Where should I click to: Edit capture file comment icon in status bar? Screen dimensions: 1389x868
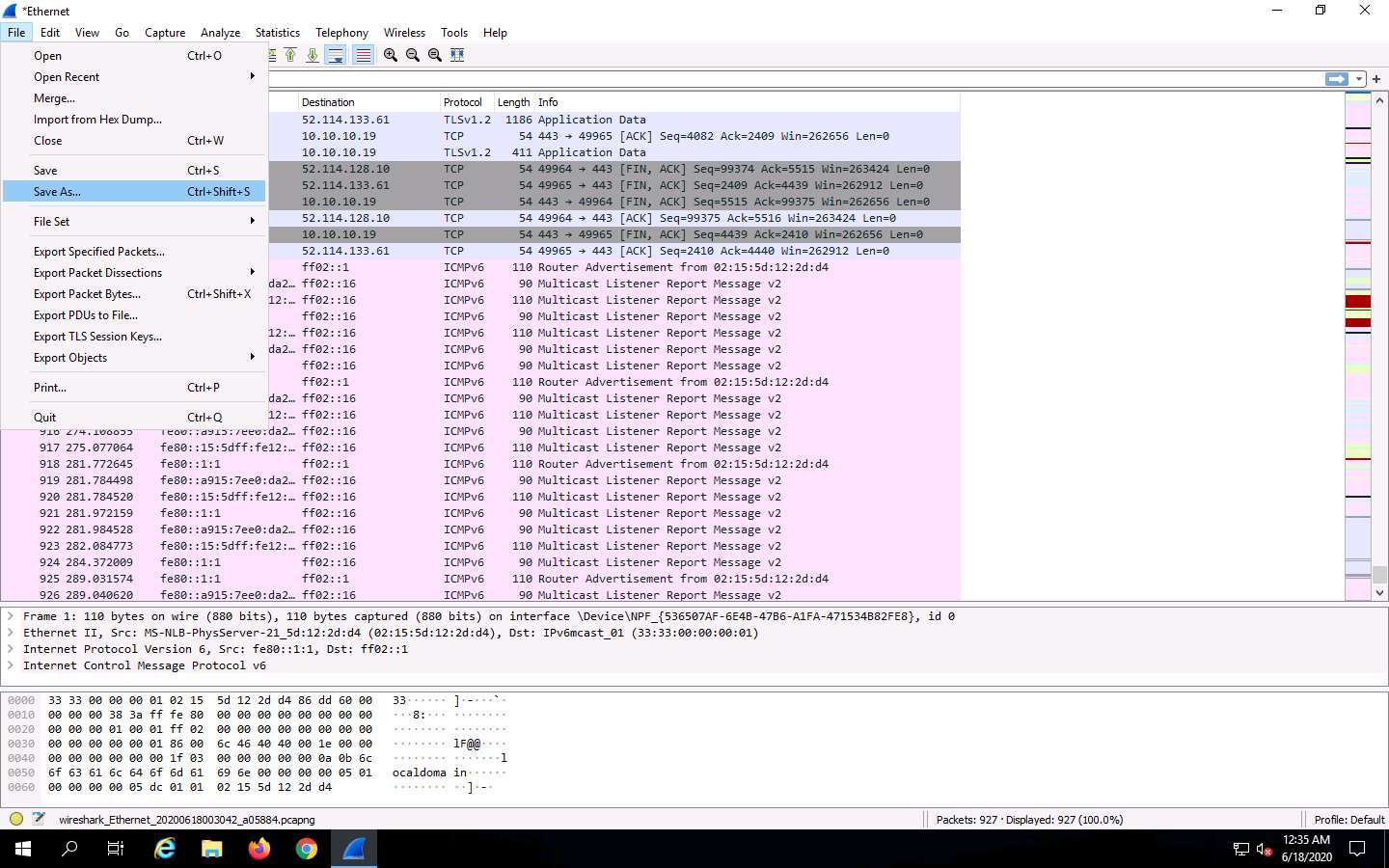(x=39, y=820)
